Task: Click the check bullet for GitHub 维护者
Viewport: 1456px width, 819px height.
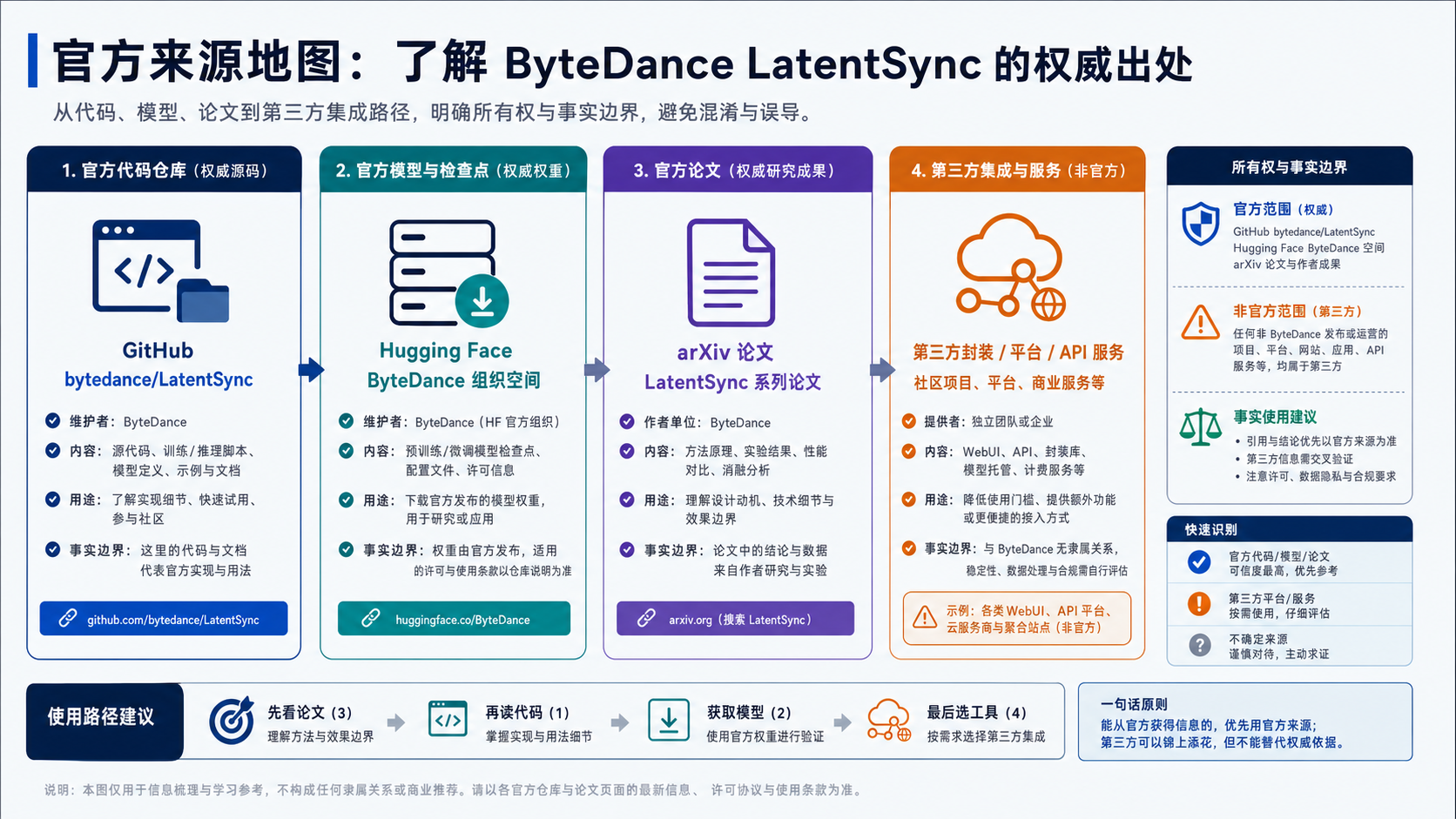Action: (53, 420)
